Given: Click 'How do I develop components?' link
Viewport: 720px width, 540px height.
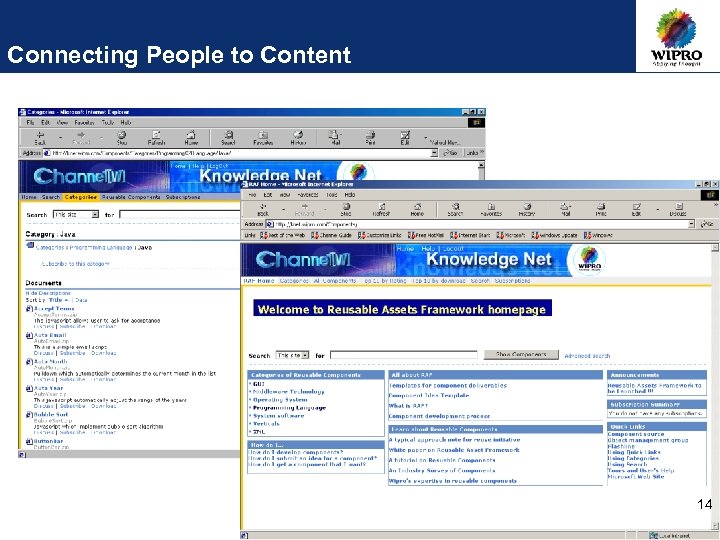Looking at the screenshot, I should 296,452.
